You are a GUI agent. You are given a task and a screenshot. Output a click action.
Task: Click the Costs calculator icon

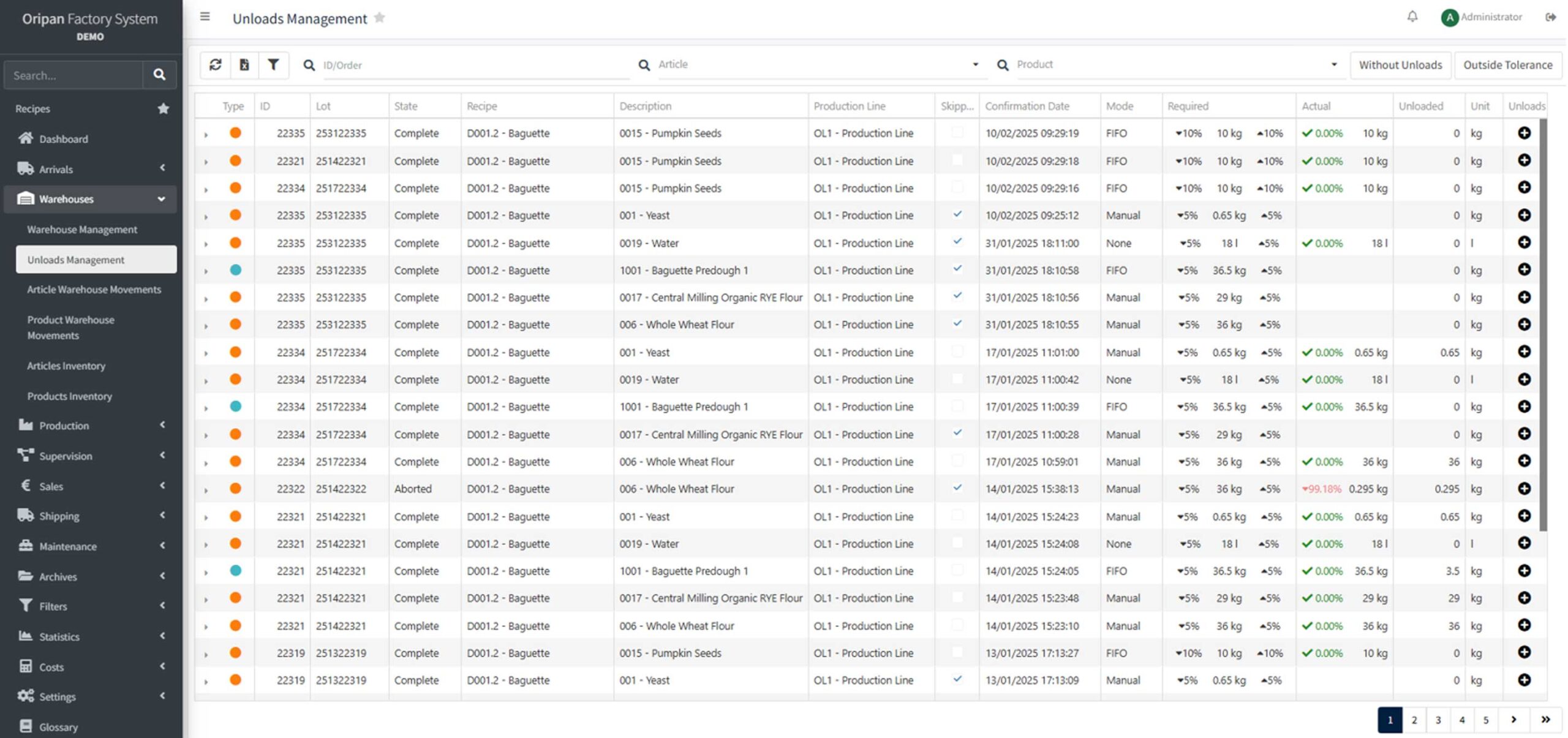coord(25,666)
